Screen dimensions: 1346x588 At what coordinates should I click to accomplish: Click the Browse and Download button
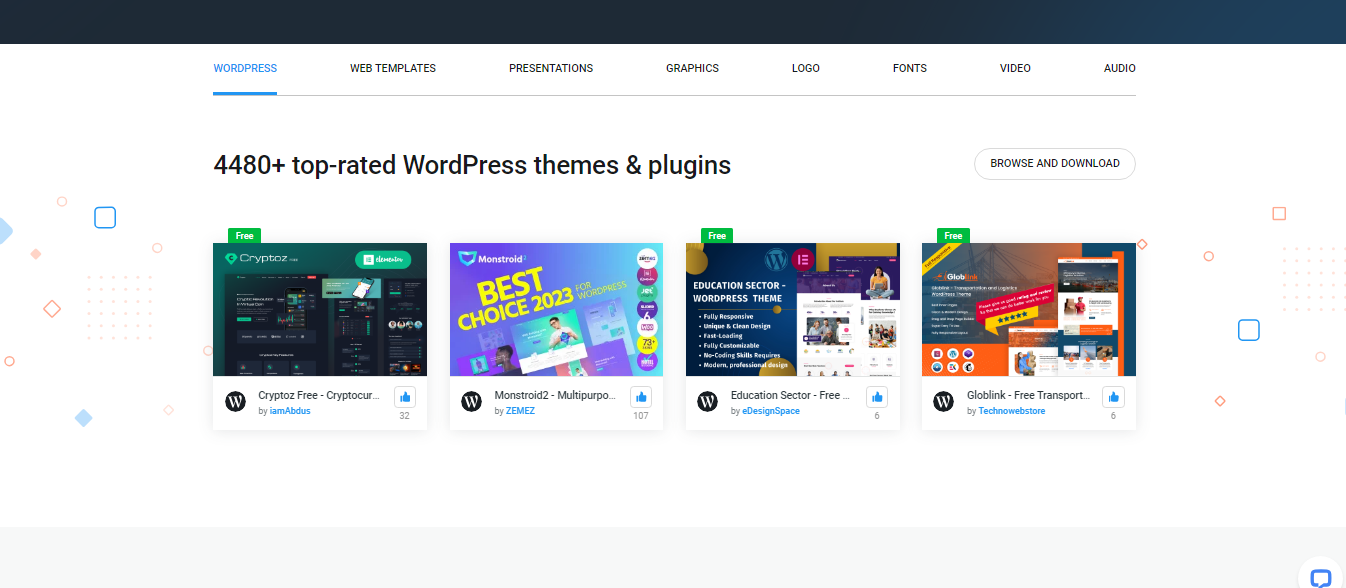coord(1054,164)
